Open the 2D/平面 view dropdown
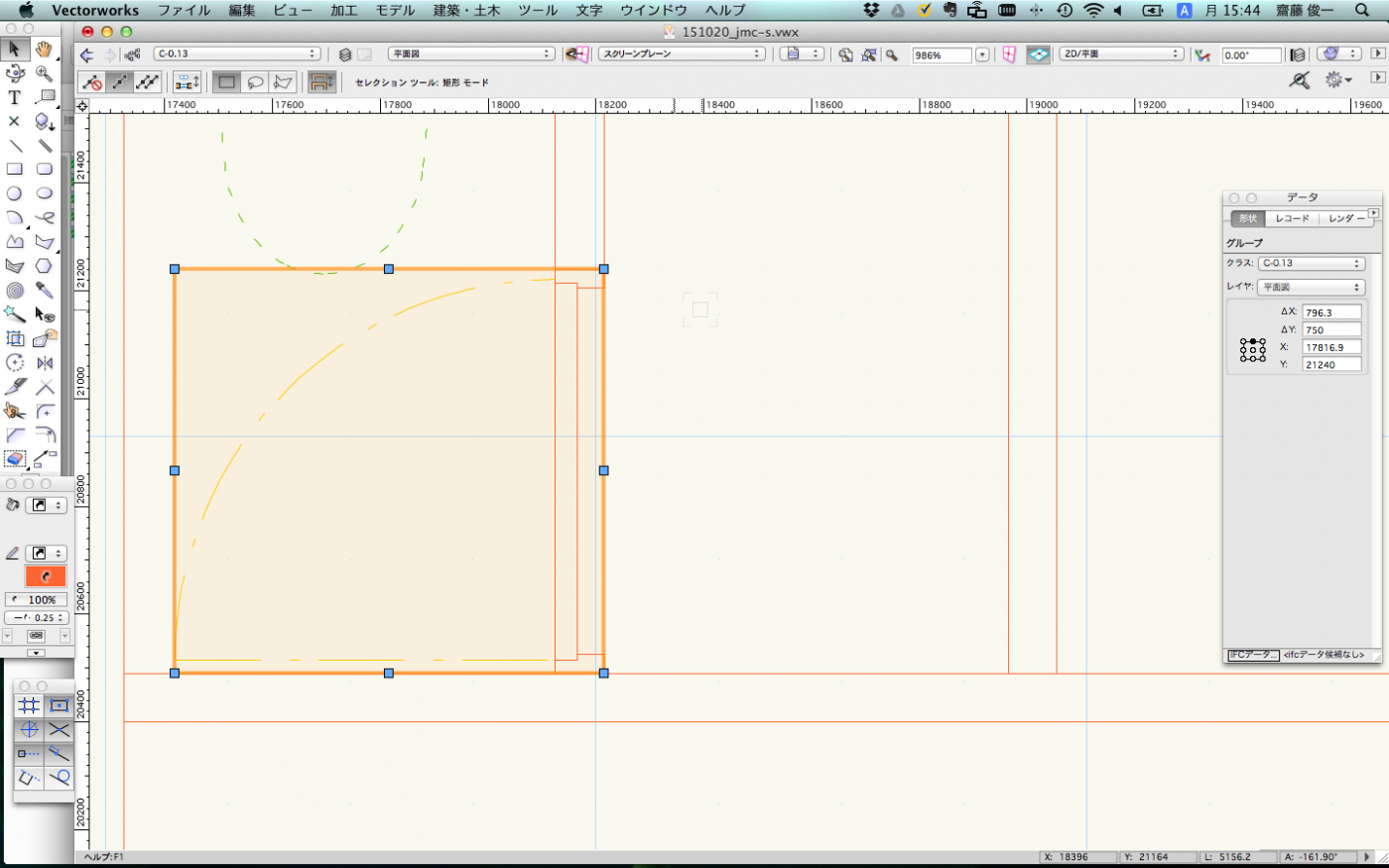The height and width of the screenshot is (868, 1389). (1120, 54)
